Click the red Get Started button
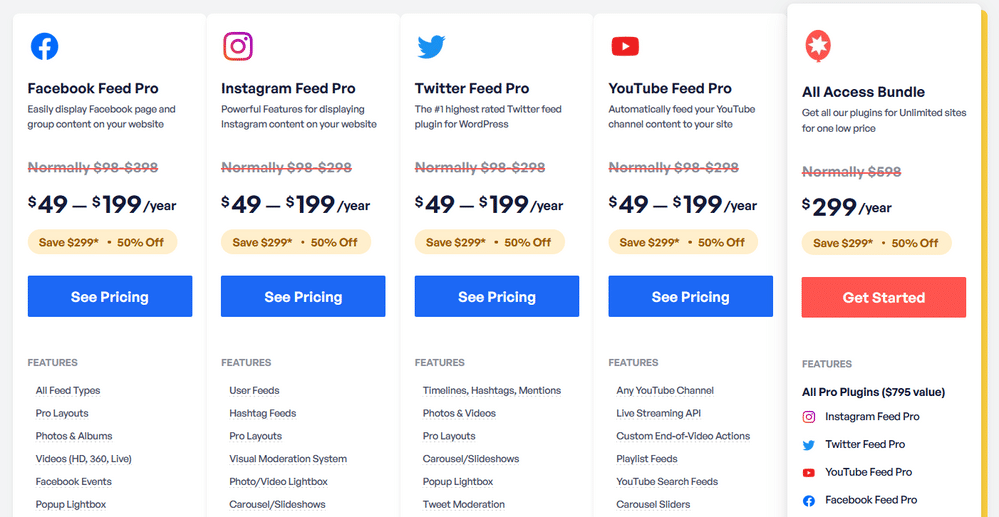 884,298
